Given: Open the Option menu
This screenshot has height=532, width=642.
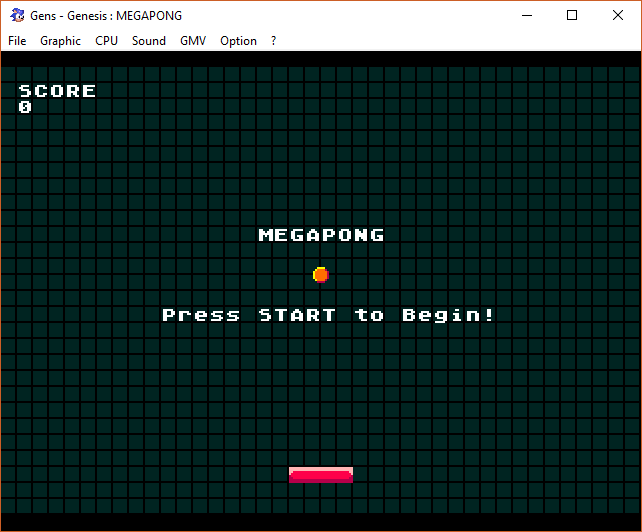Looking at the screenshot, I should (238, 41).
